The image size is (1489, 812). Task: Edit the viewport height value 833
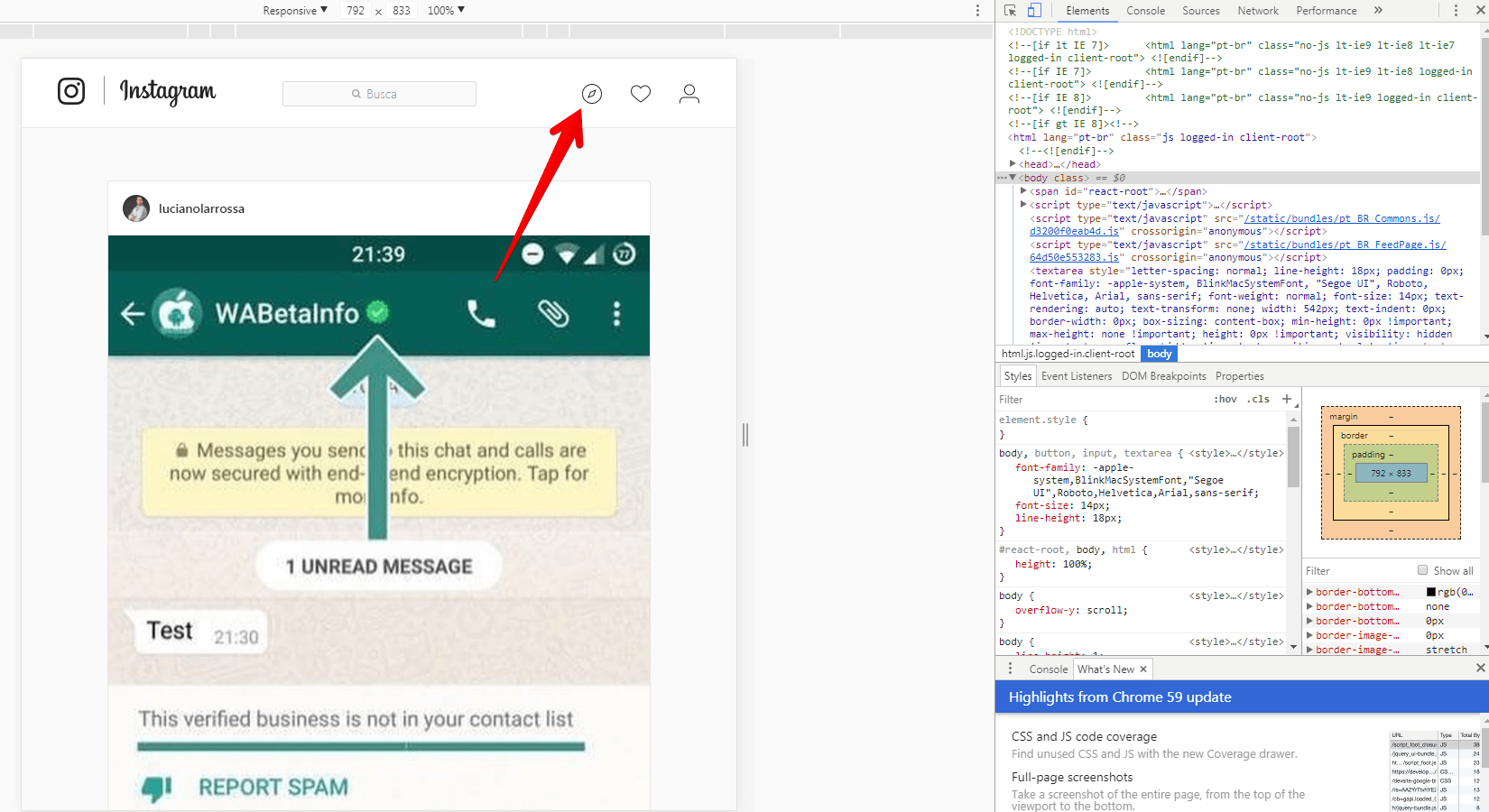click(402, 11)
